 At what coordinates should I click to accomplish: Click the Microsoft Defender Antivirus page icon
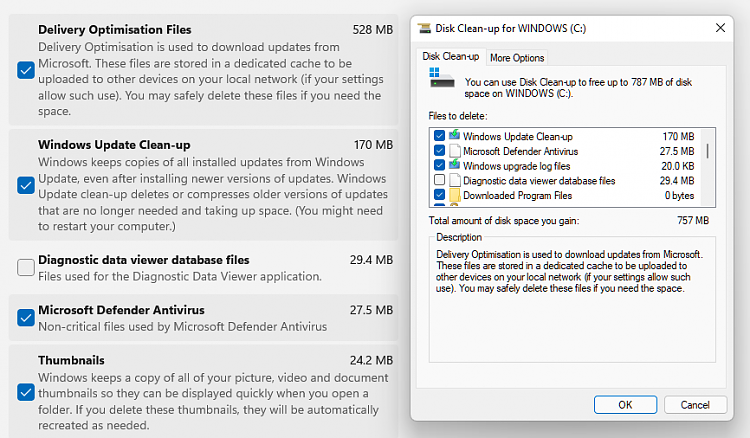click(455, 151)
